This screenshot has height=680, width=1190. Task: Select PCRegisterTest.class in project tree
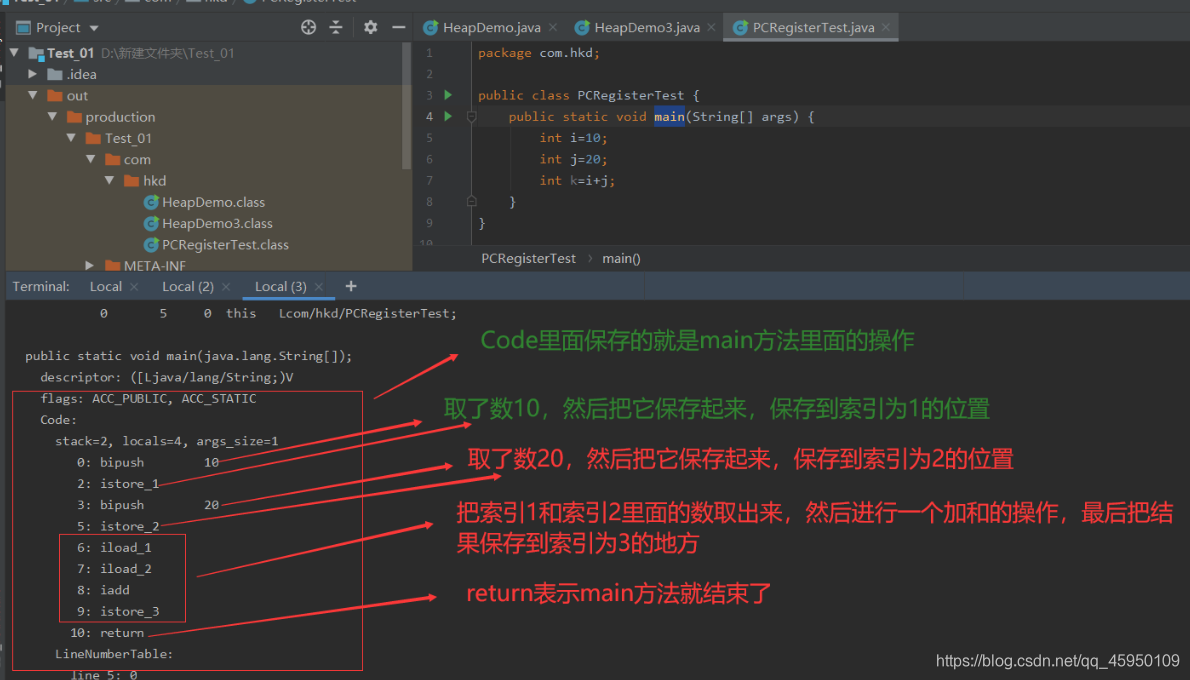tap(225, 244)
